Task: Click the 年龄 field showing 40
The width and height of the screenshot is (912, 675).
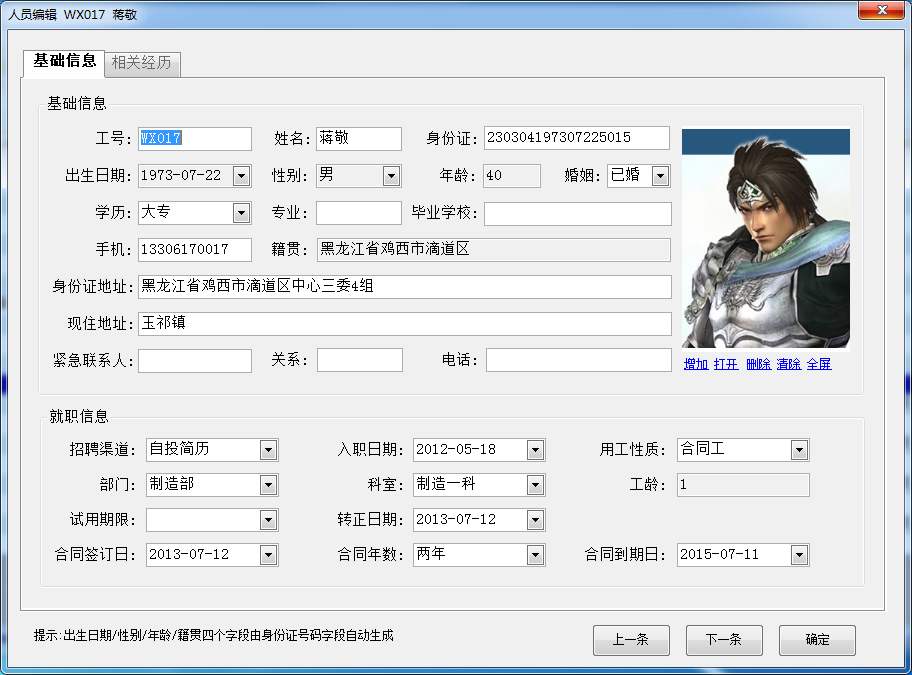Action: 512,176
